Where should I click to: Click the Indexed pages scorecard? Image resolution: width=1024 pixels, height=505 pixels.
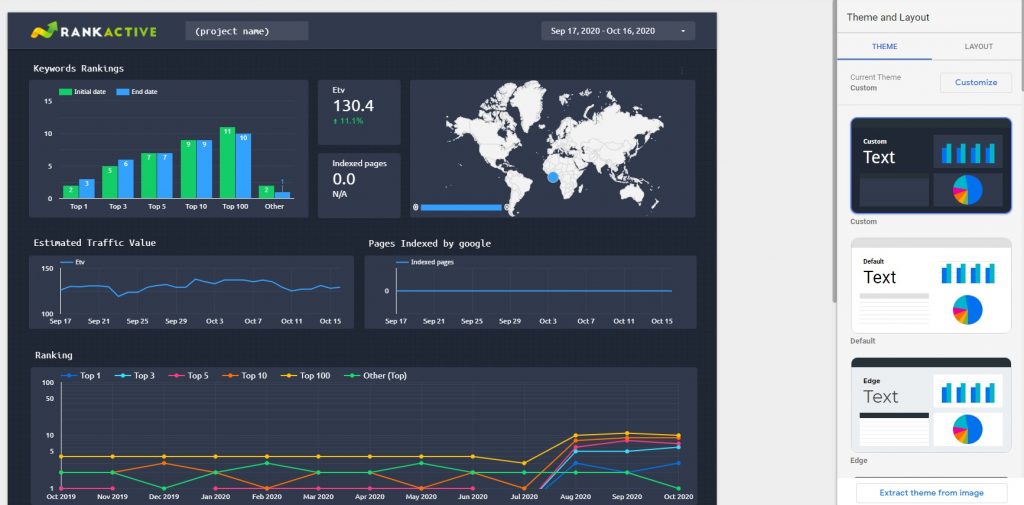[359, 186]
